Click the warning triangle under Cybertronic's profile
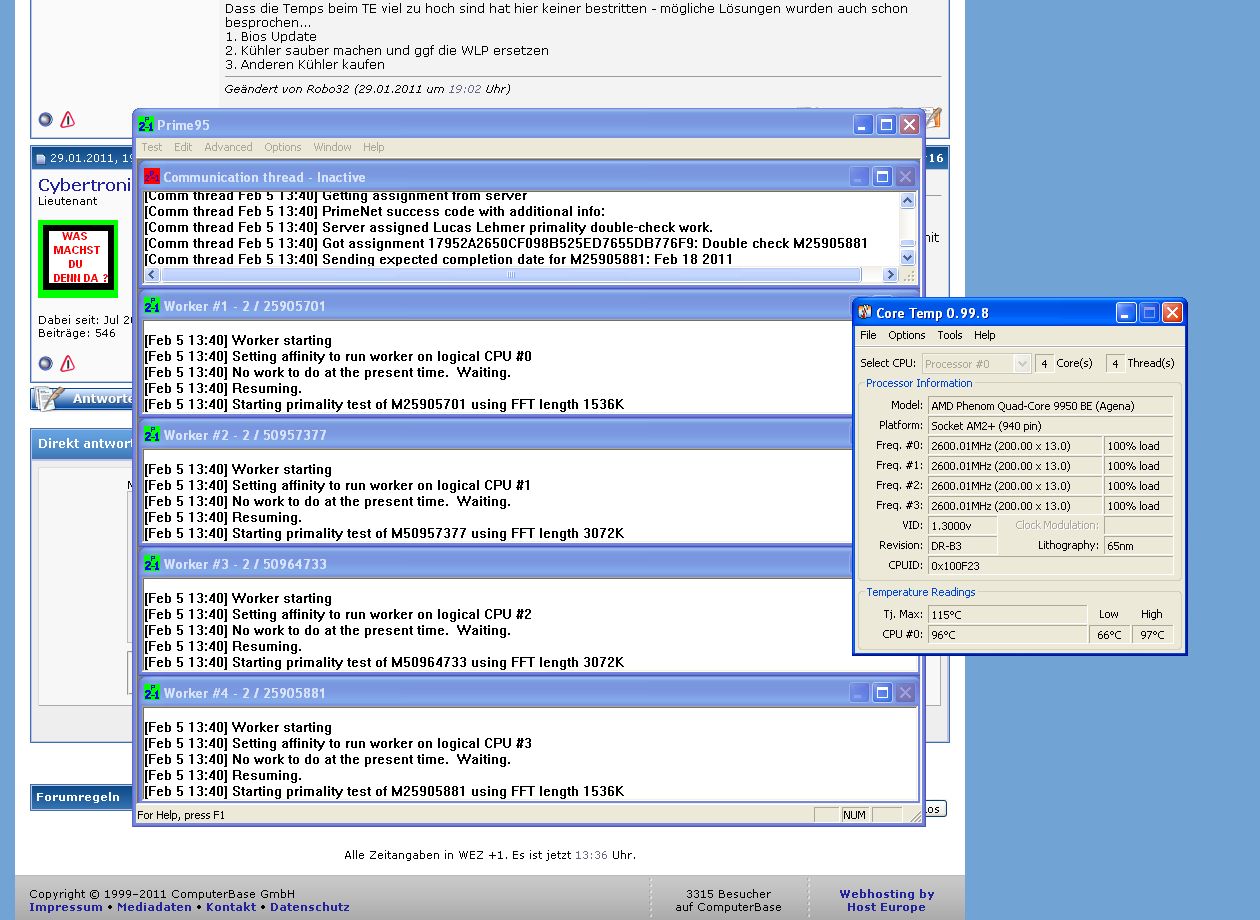This screenshot has height=920, width=1260. [x=67, y=363]
